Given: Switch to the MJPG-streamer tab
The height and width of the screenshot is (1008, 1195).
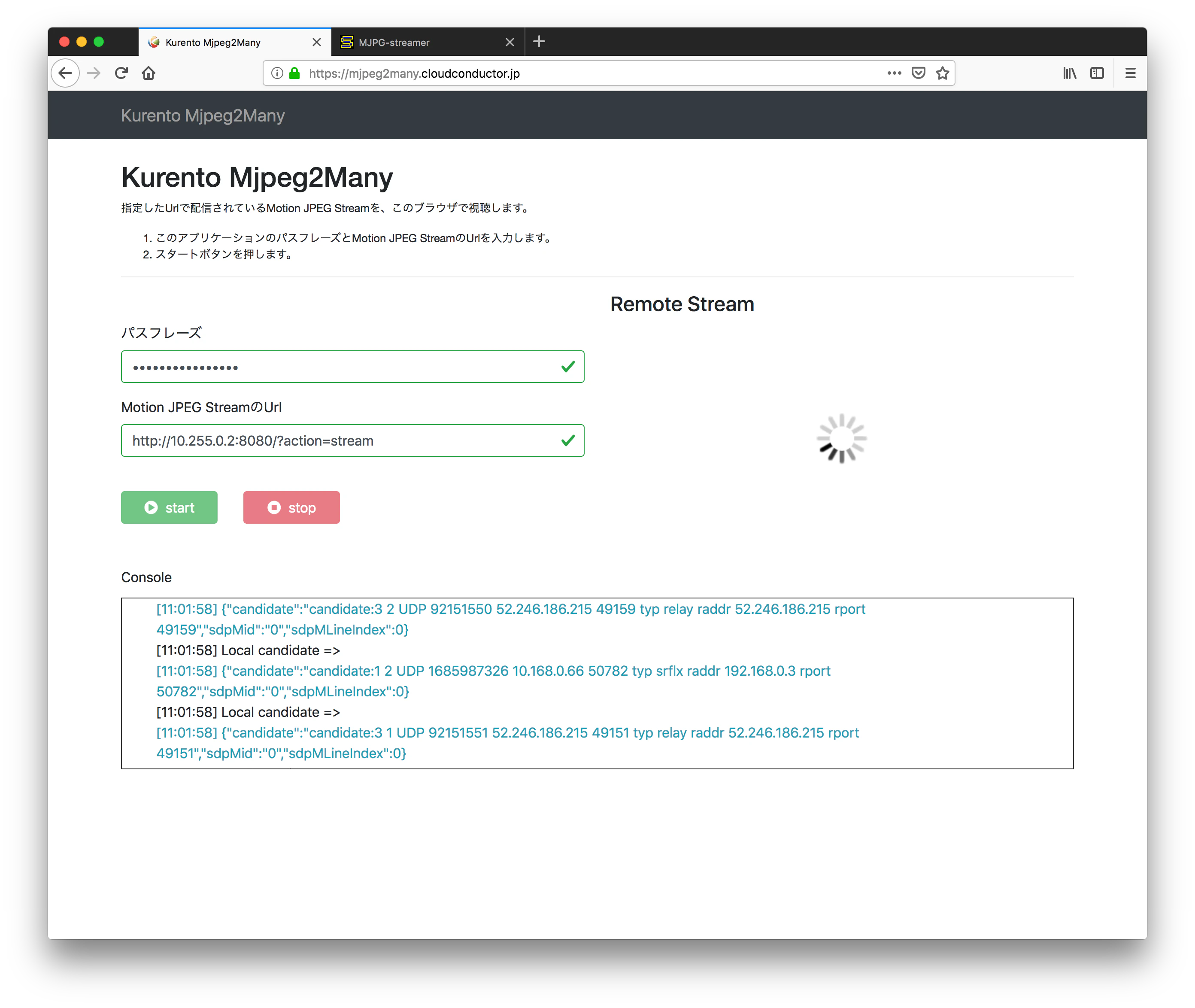Looking at the screenshot, I should pyautogui.click(x=428, y=42).
